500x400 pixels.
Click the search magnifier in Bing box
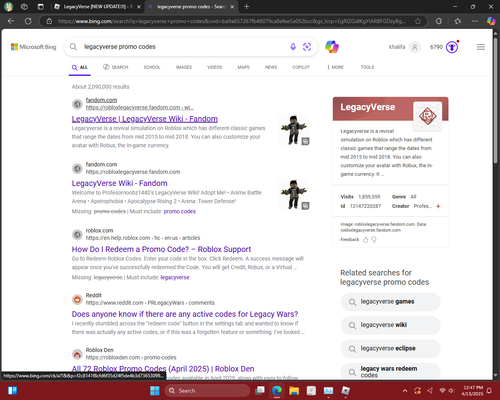coord(73,47)
